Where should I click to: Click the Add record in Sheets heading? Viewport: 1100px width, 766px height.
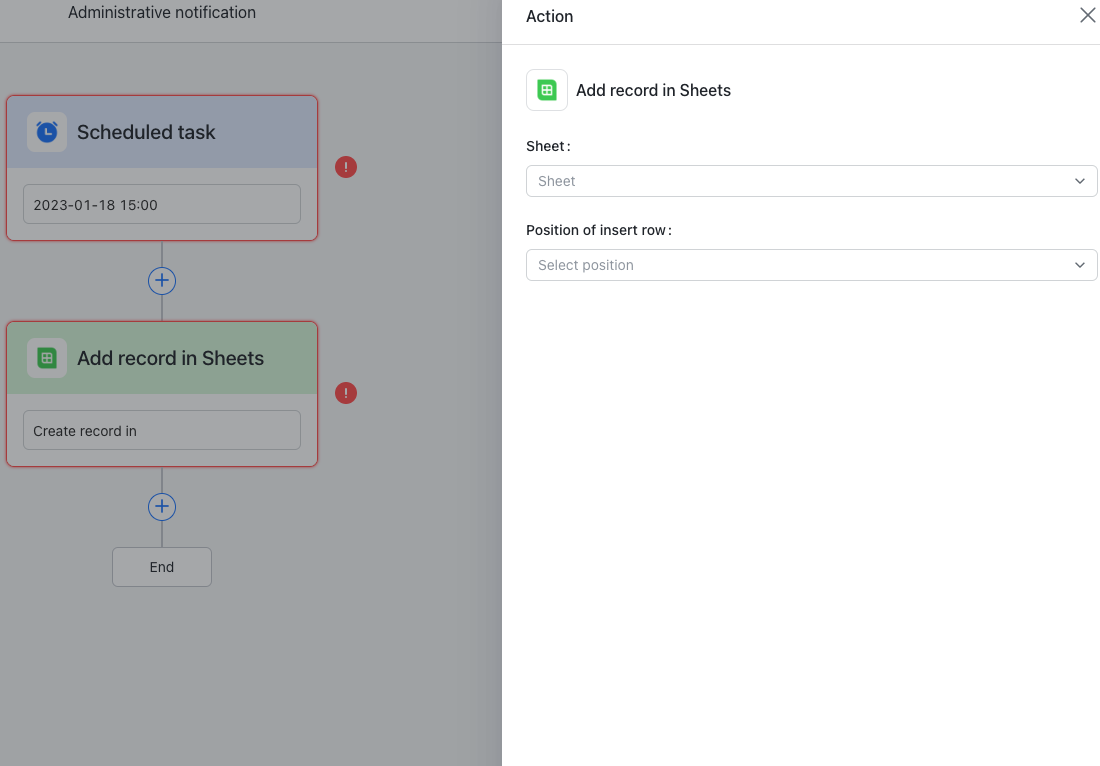pos(653,89)
